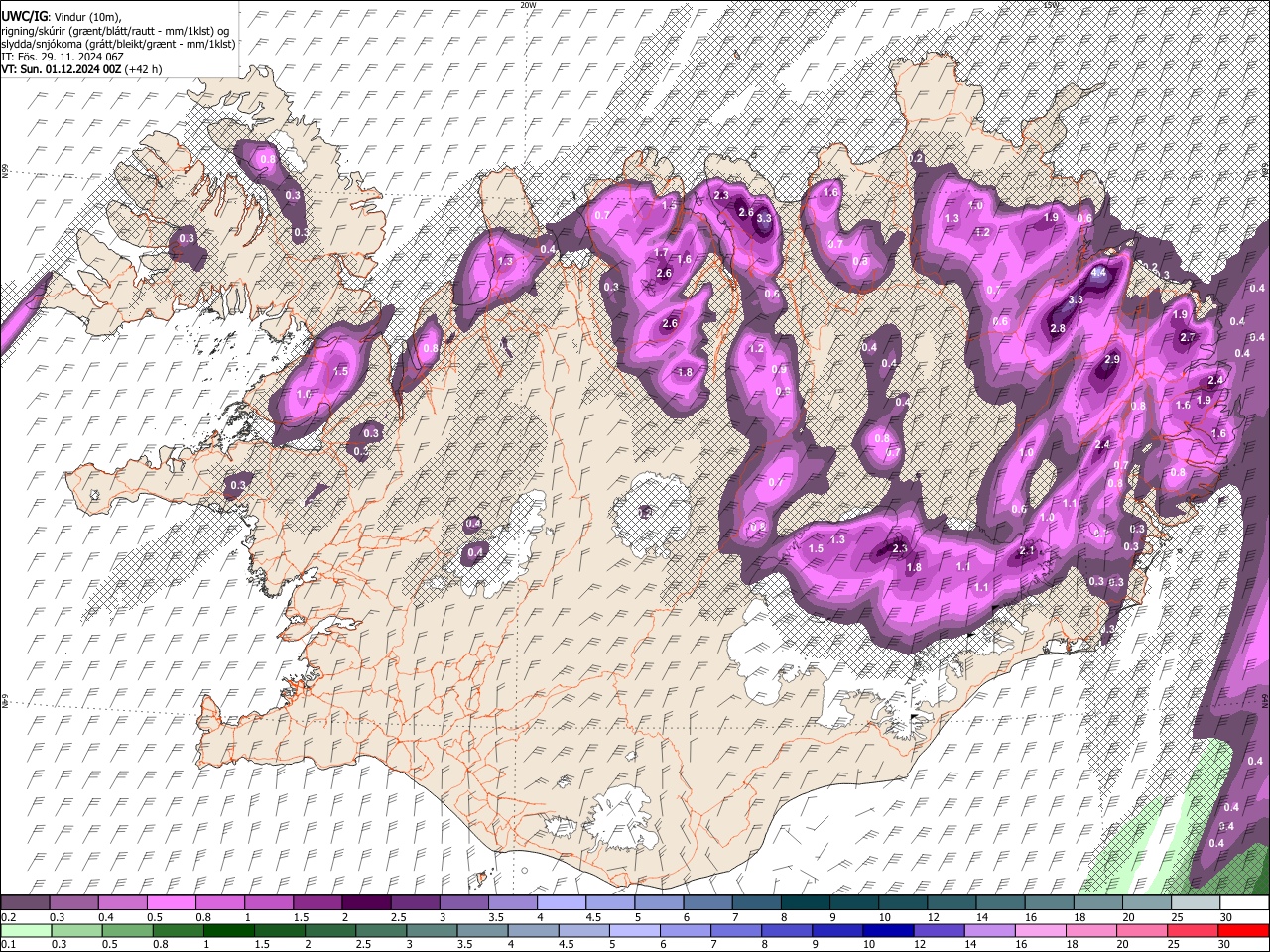
Task: Pick the bright red swatch after 30 in lower legend
Action: point(1244,930)
